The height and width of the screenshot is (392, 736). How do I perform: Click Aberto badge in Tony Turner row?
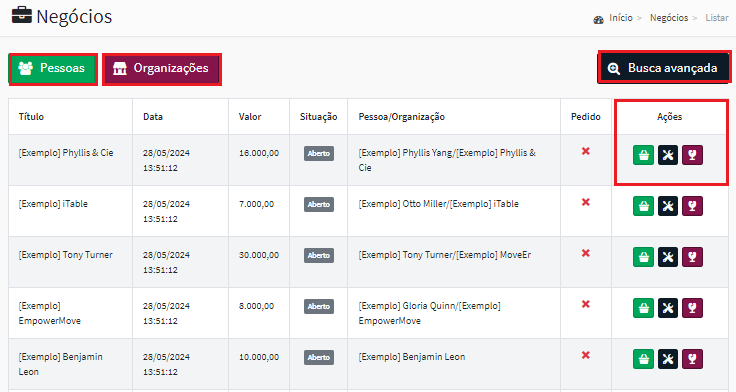[319, 255]
